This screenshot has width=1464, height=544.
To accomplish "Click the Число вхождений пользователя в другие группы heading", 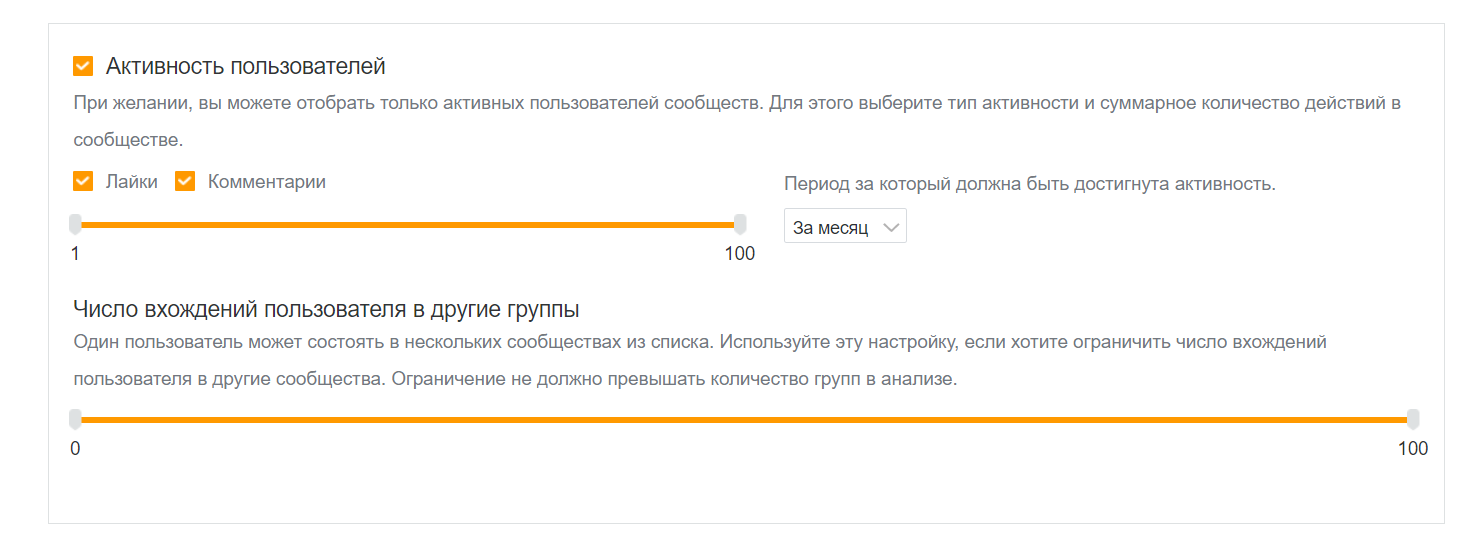I will pos(327,308).
